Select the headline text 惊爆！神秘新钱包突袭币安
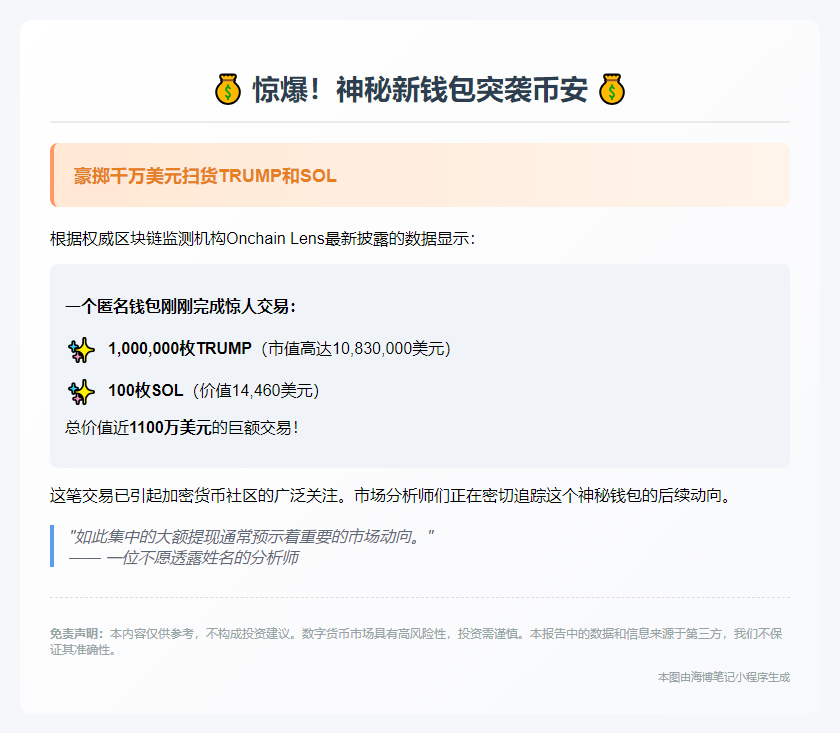The height and width of the screenshot is (733, 840). [420, 89]
